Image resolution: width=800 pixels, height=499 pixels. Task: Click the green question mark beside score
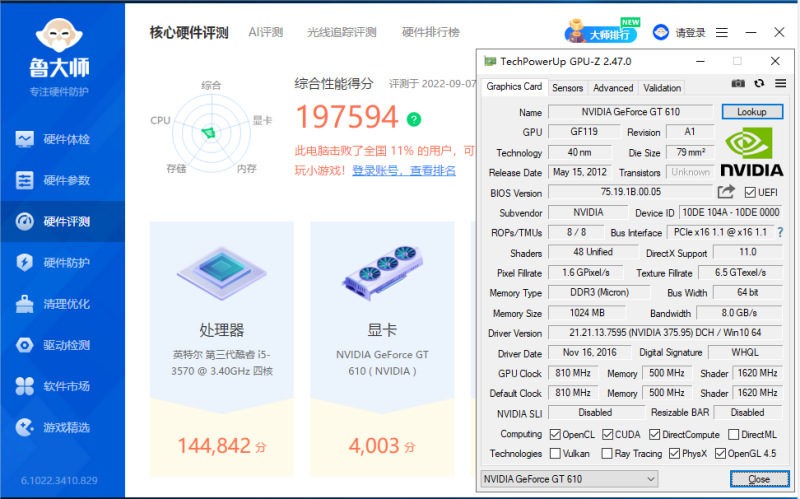tap(414, 119)
